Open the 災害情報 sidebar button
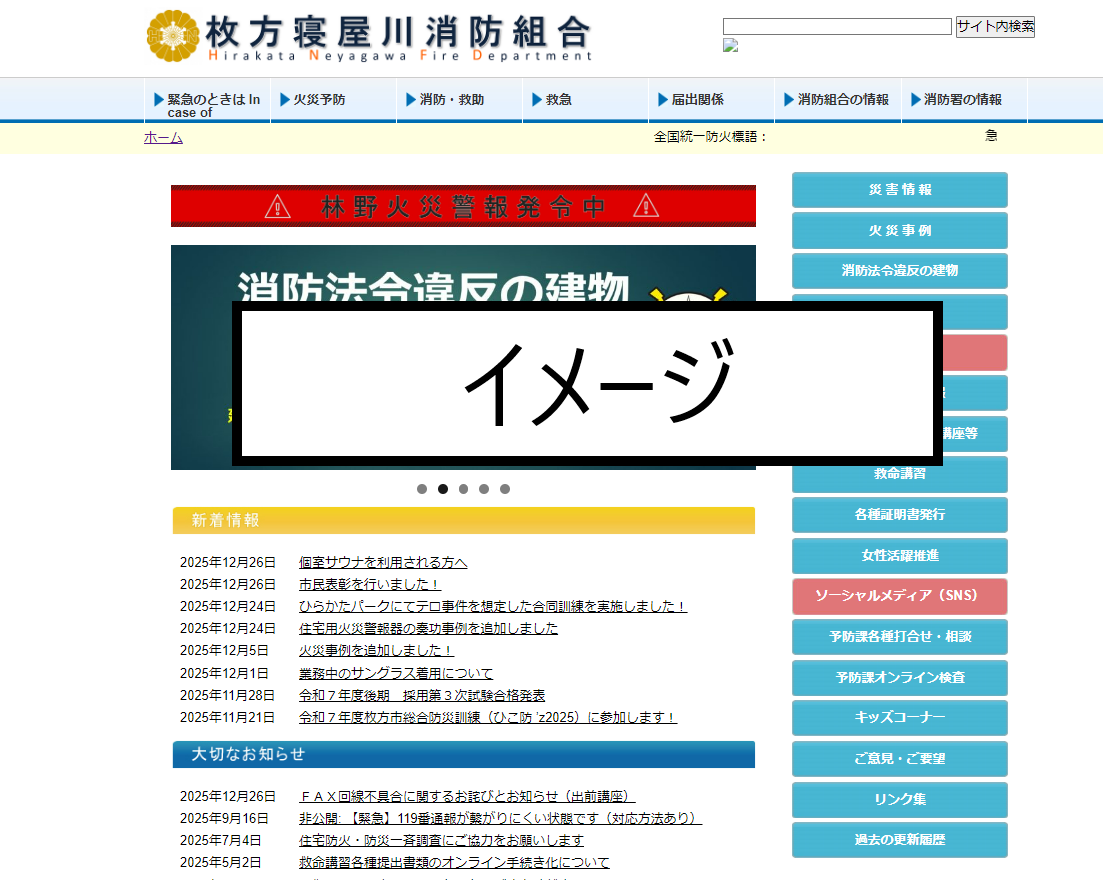The image size is (1103, 880). 899,190
